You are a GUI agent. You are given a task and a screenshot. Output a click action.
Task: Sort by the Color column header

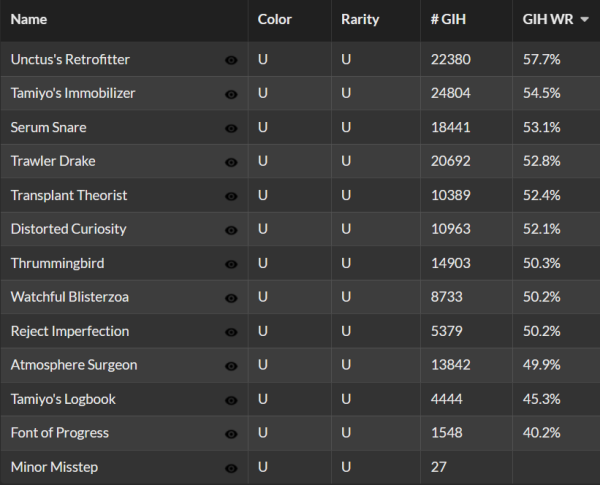pyautogui.click(x=275, y=19)
